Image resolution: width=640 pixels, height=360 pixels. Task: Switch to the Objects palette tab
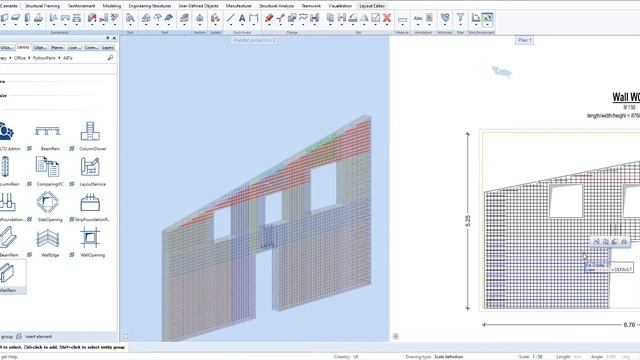[x=40, y=47]
